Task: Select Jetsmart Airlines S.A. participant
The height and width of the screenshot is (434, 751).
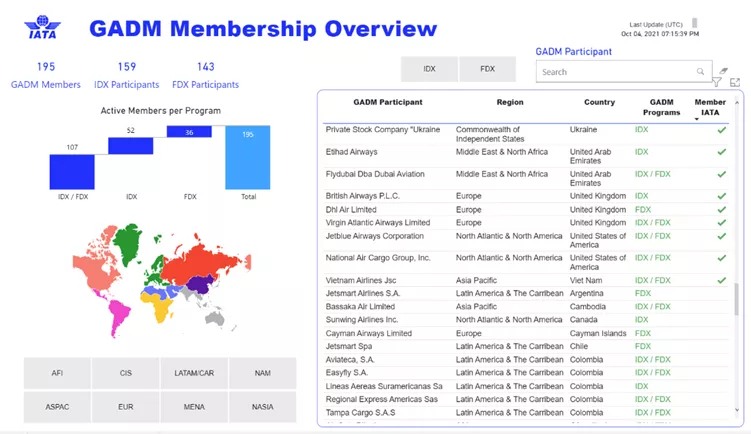Action: click(363, 293)
